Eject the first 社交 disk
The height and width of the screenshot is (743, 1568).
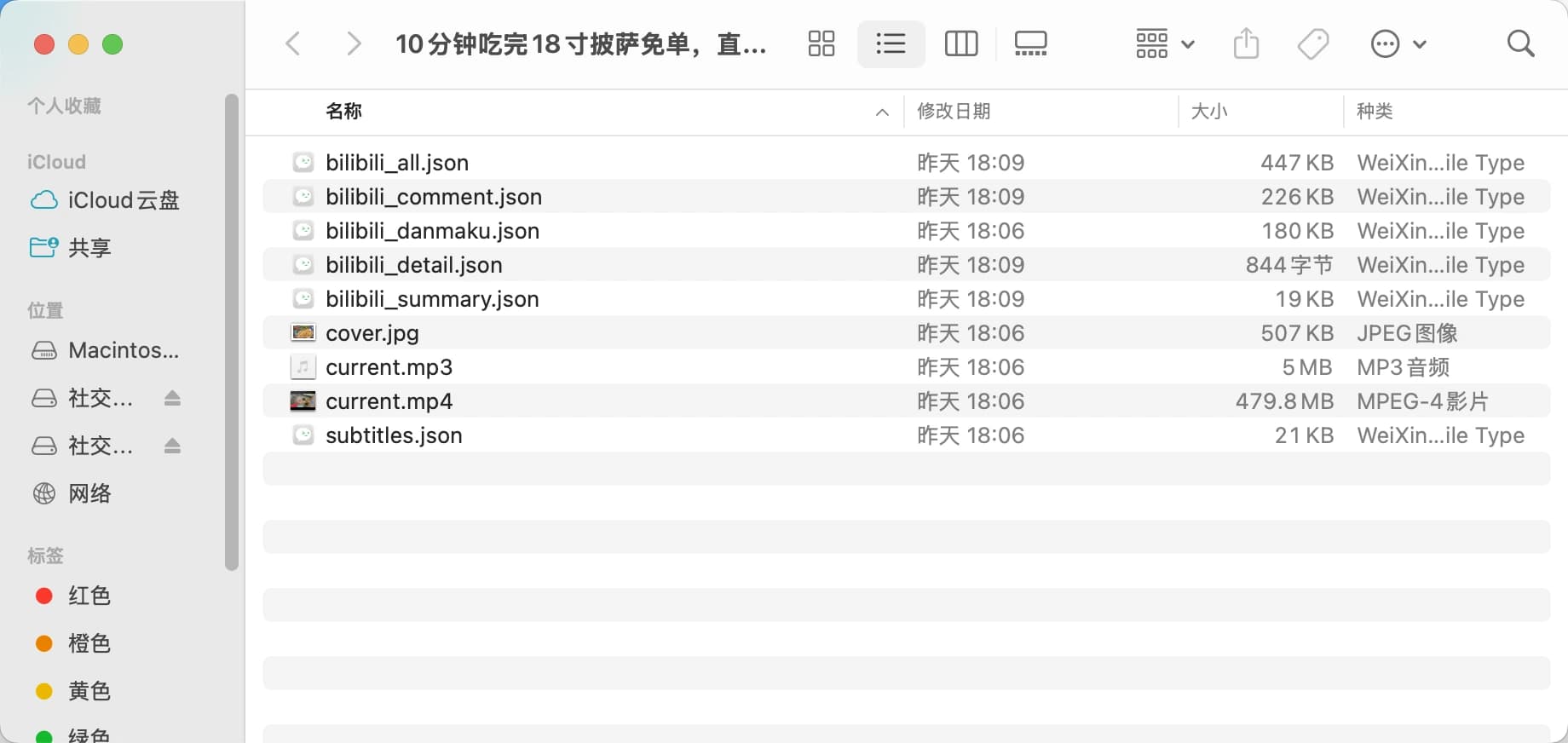coord(172,398)
